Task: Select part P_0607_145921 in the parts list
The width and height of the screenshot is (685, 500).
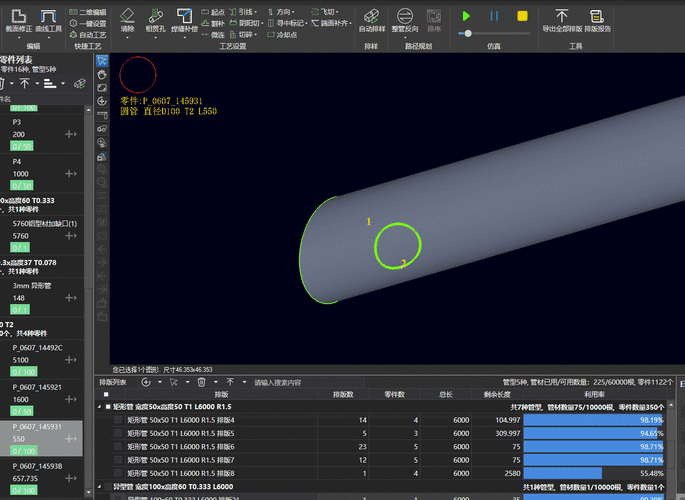Action: pos(42,400)
